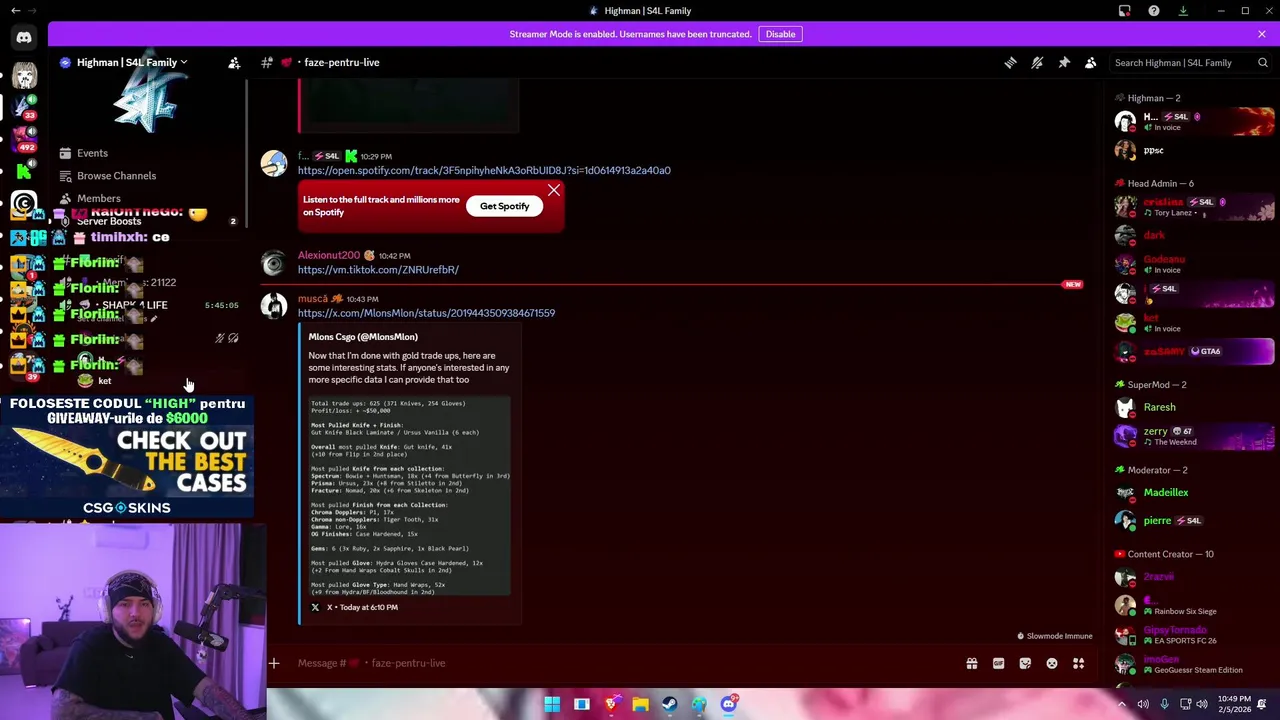Screen dimensions: 1280x720
Task: Open the sticker picker icon
Action: [x=1025, y=663]
